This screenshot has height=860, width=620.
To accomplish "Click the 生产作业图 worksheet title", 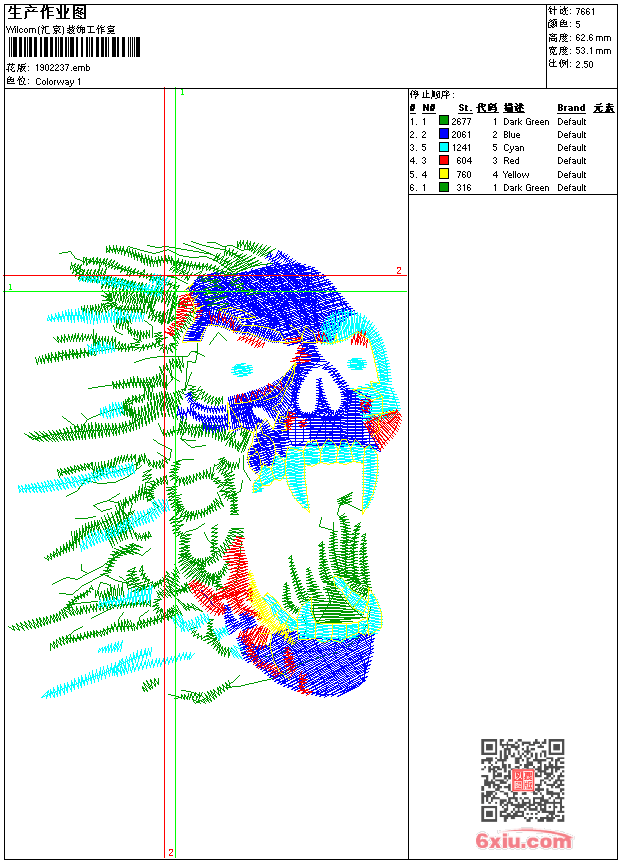I will tap(47, 13).
